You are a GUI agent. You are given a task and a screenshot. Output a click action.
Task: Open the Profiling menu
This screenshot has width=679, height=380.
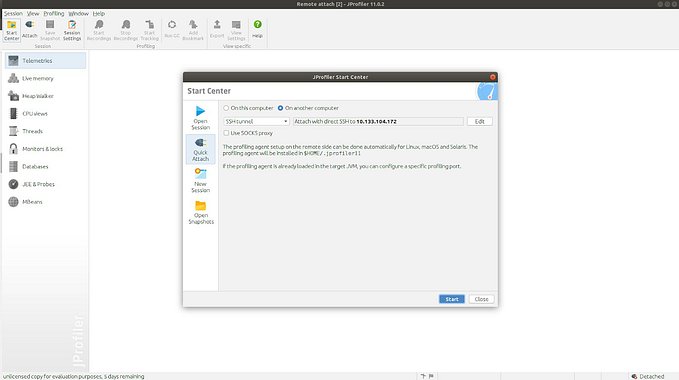coord(54,13)
